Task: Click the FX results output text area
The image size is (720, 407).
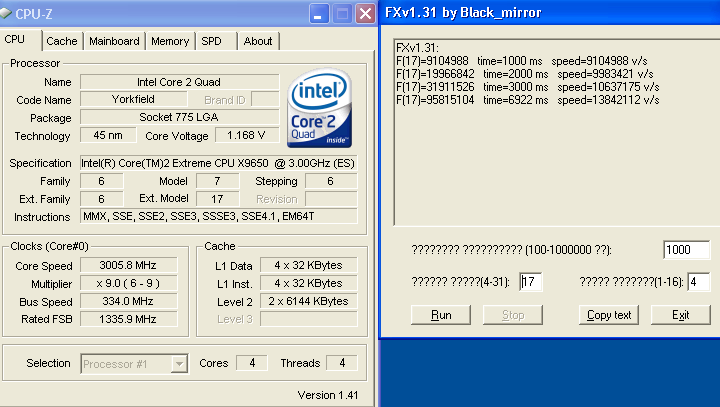Action: pyautogui.click(x=557, y=133)
